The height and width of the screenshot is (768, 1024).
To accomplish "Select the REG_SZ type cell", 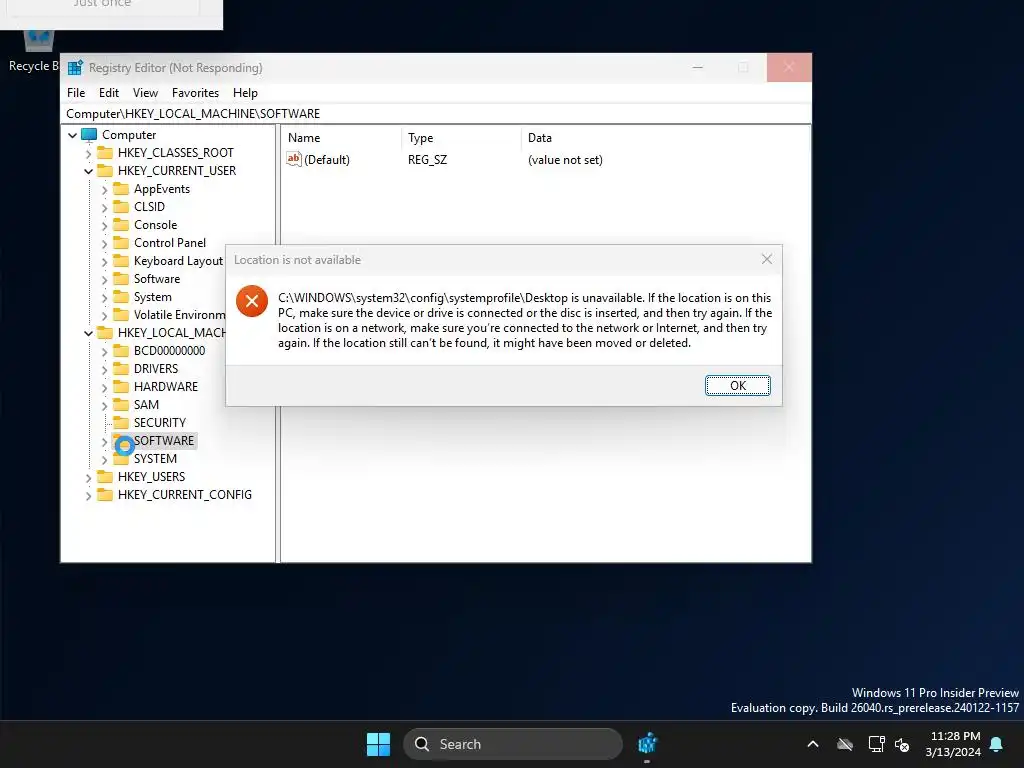I will 427,159.
